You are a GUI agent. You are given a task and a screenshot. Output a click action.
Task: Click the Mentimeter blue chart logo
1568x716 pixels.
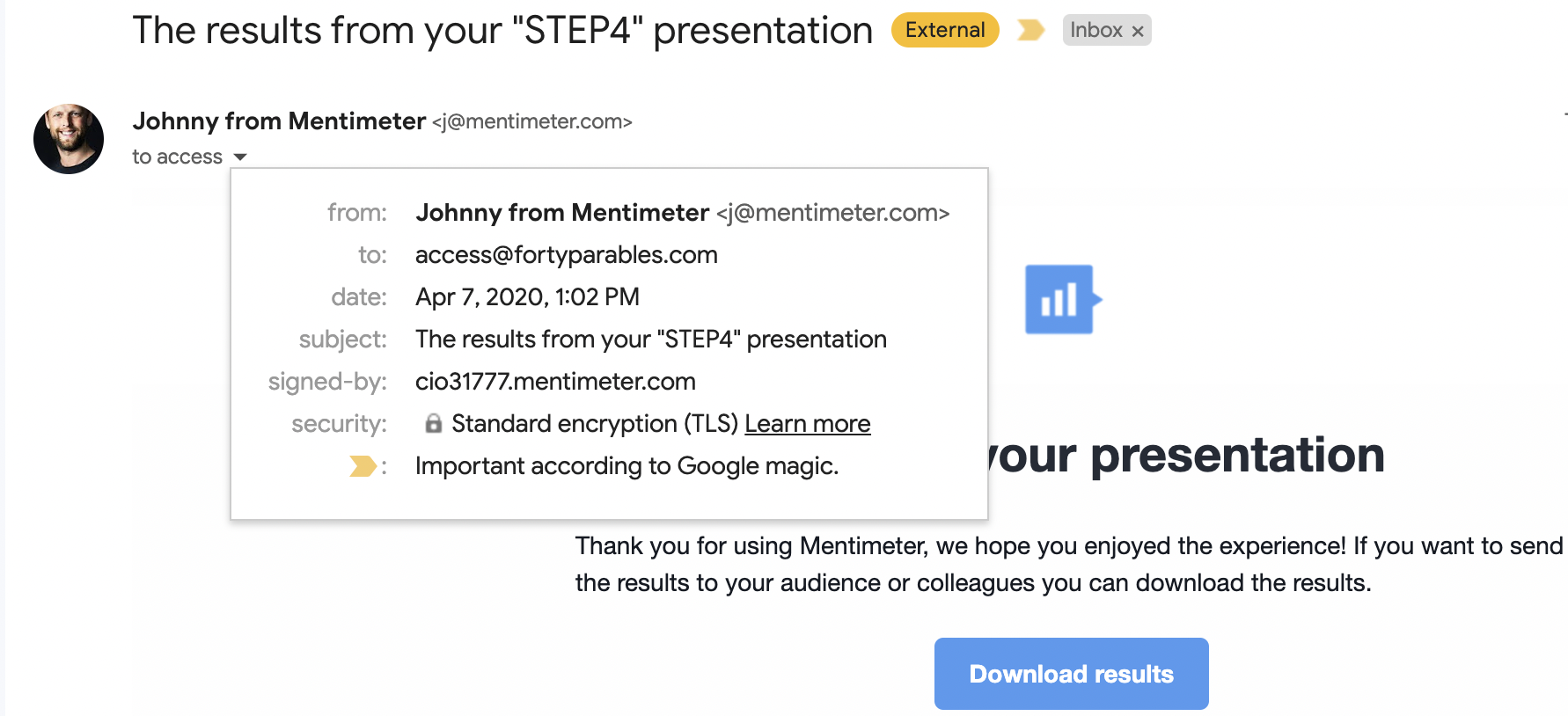click(1063, 299)
